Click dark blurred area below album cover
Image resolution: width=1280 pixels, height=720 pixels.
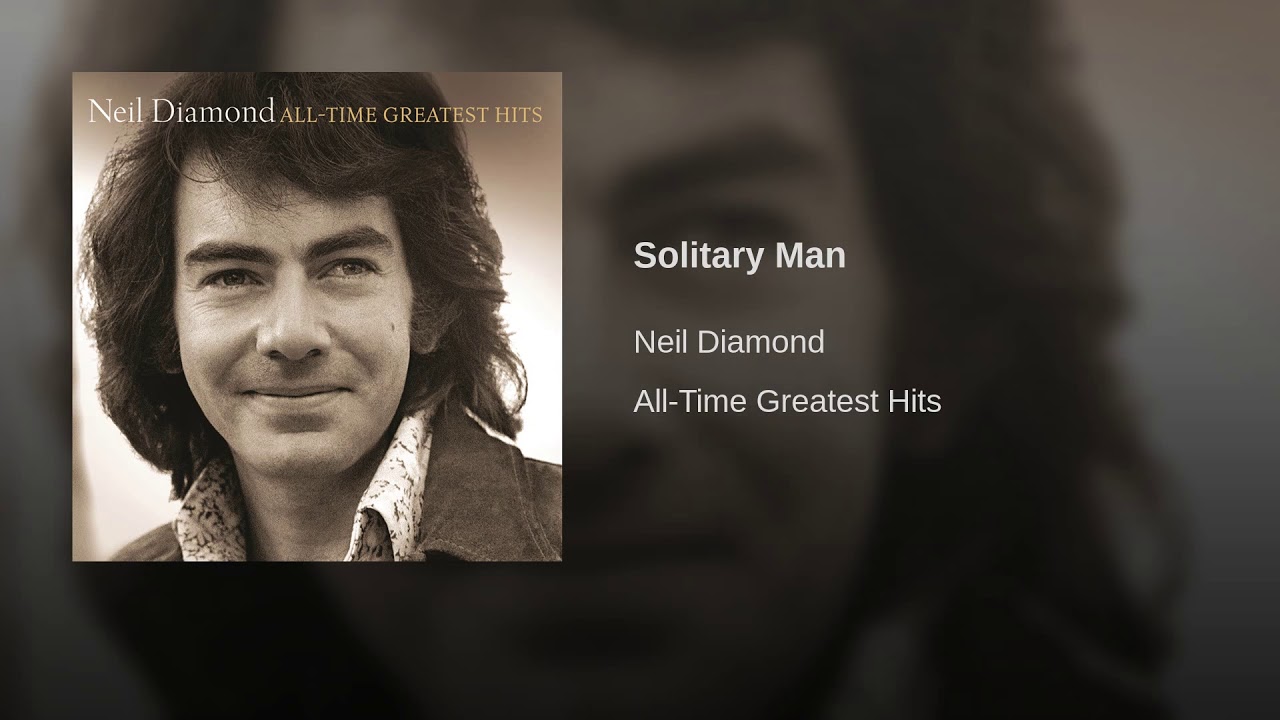(x=317, y=640)
